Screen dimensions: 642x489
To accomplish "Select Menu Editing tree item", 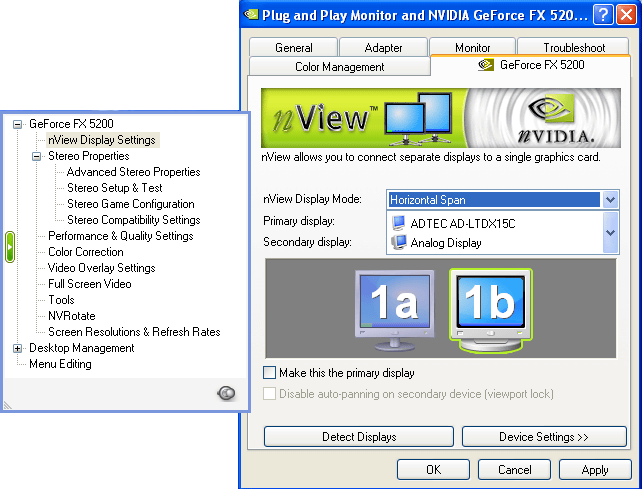I will click(x=60, y=364).
